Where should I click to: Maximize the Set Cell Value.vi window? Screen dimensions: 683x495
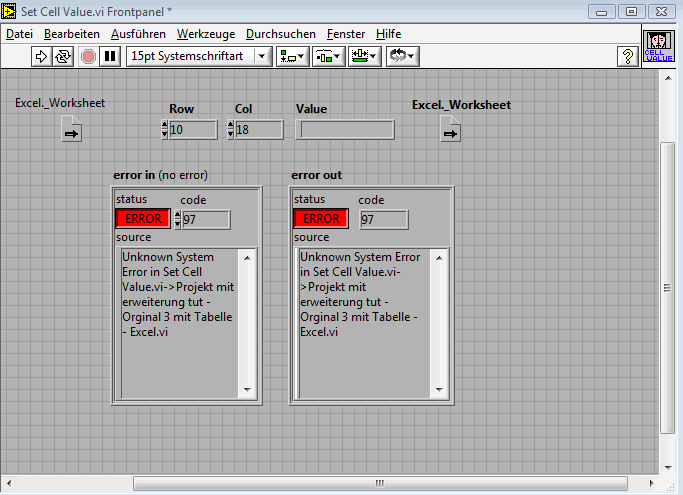631,12
